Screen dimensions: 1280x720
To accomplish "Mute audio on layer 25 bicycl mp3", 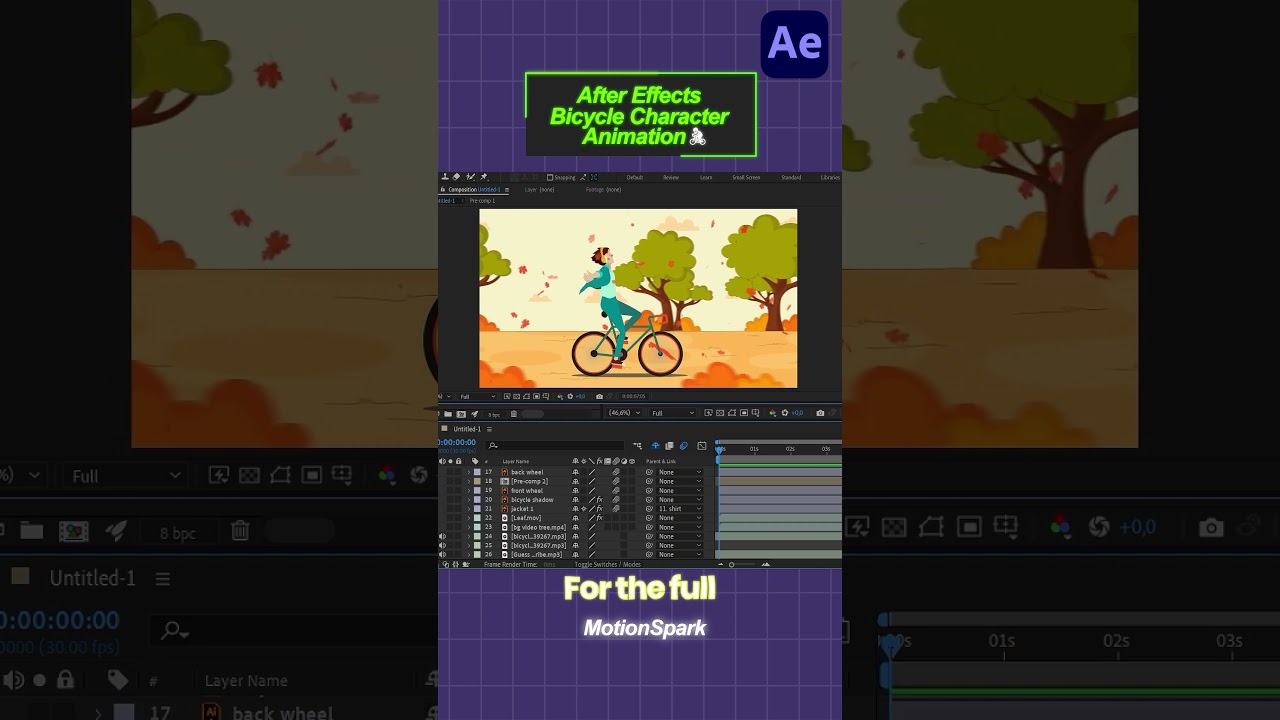I will tap(442, 546).
